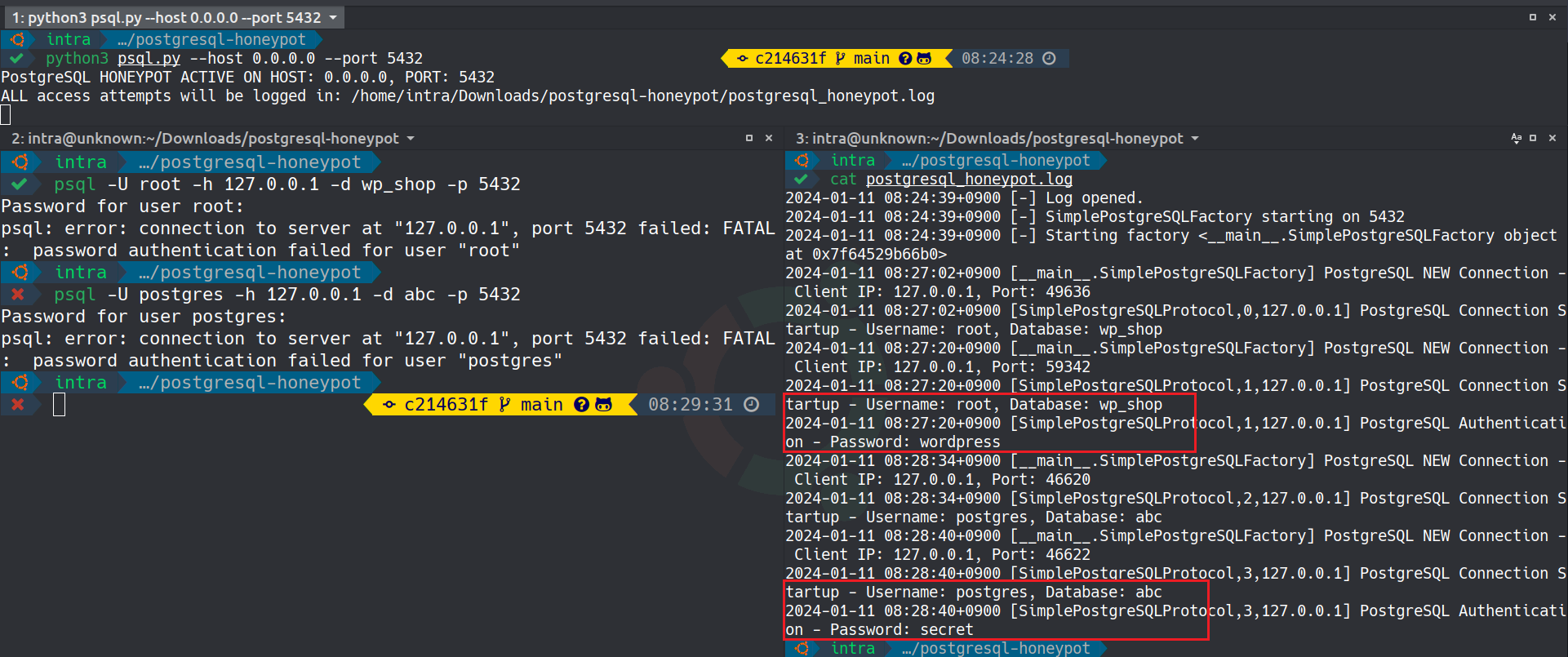Click the cursor block on terminal 2's prompt
1568x657 pixels.
coord(59,405)
